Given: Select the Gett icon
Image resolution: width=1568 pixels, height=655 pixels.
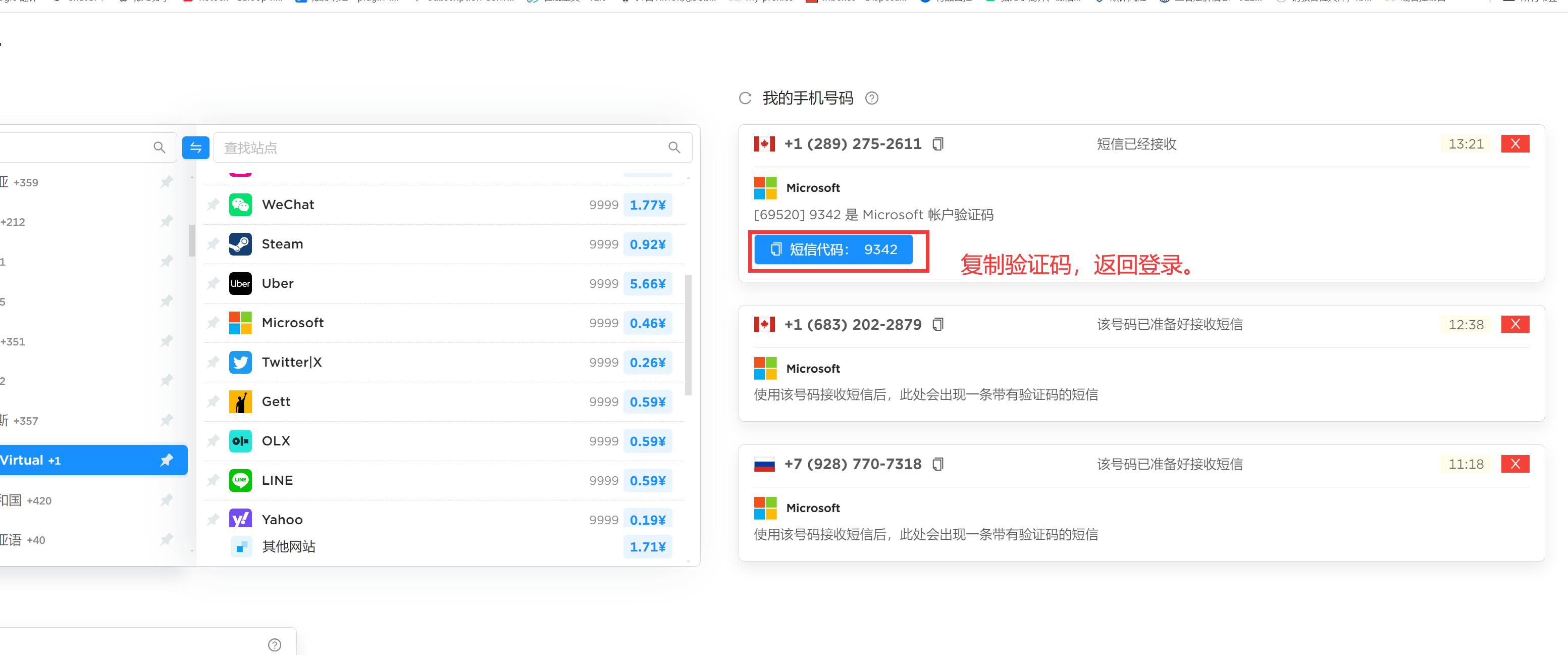Looking at the screenshot, I should [x=240, y=401].
